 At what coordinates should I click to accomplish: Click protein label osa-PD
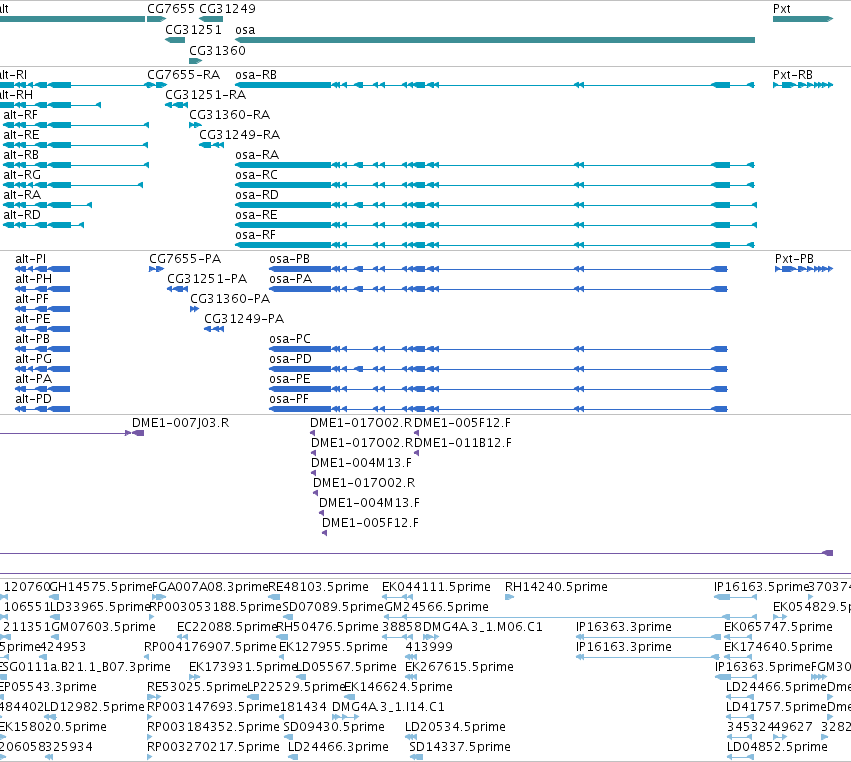(290, 359)
